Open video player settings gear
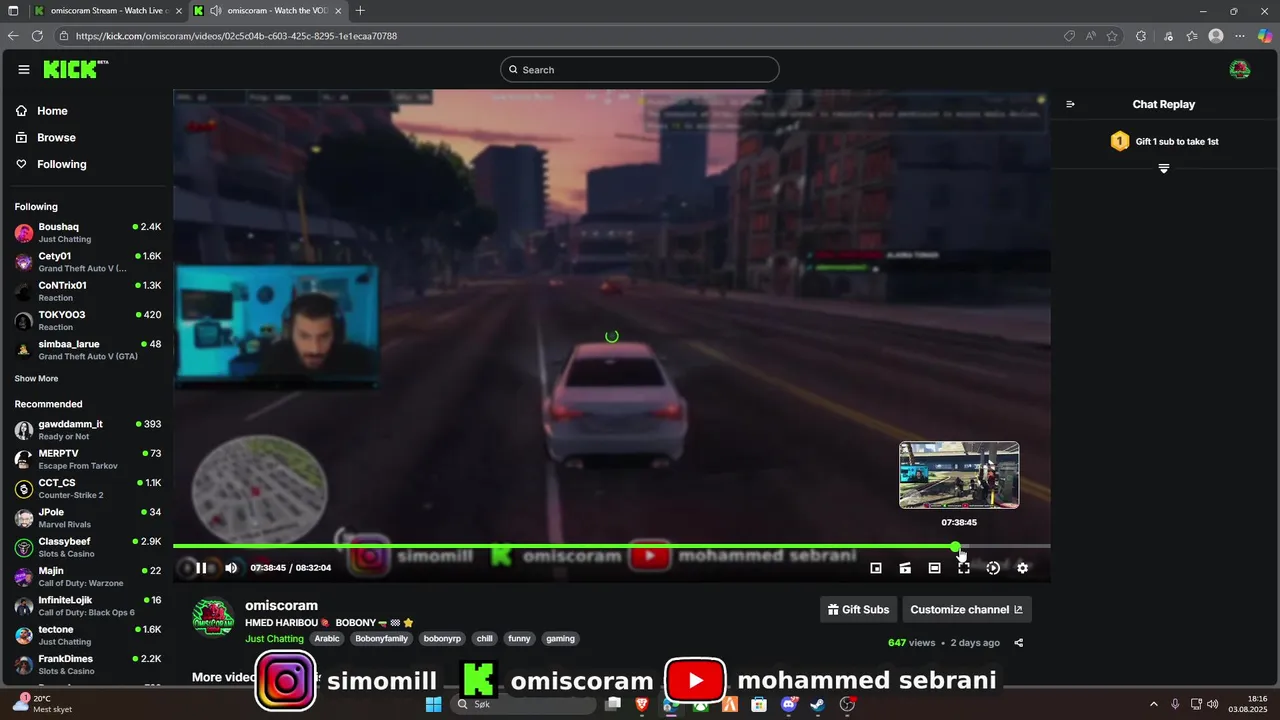Image resolution: width=1280 pixels, height=720 pixels. (x=1022, y=568)
